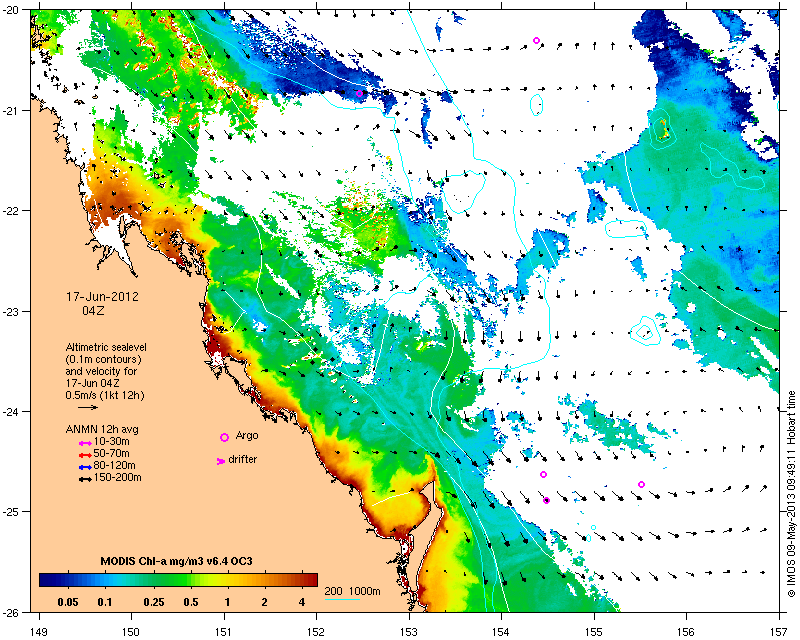Select the red 50-70m arrow legend symbol
800x640 pixels.
click(x=85, y=455)
